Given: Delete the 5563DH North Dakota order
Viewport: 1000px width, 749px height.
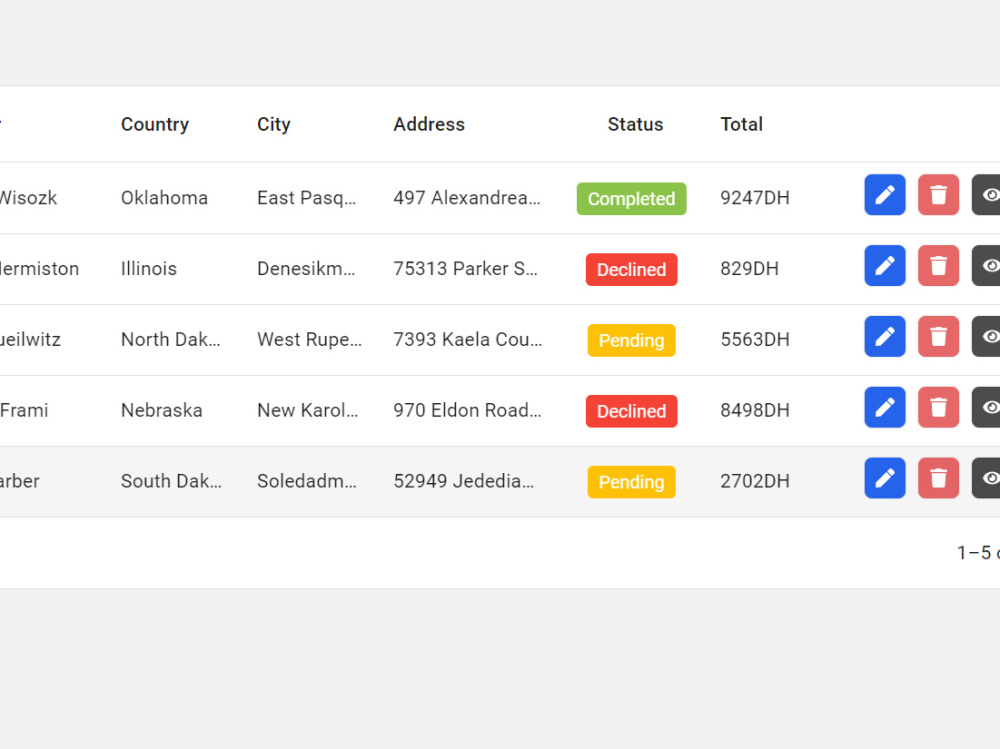Looking at the screenshot, I should click(938, 336).
